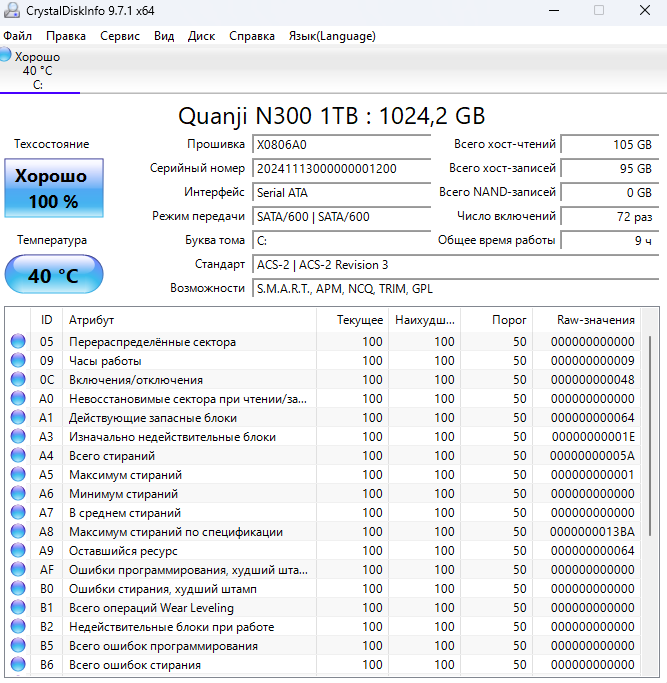The image size is (667, 683).
Task: Click the status orb of attribute B1 Wear Leveling
Action: click(x=18, y=608)
